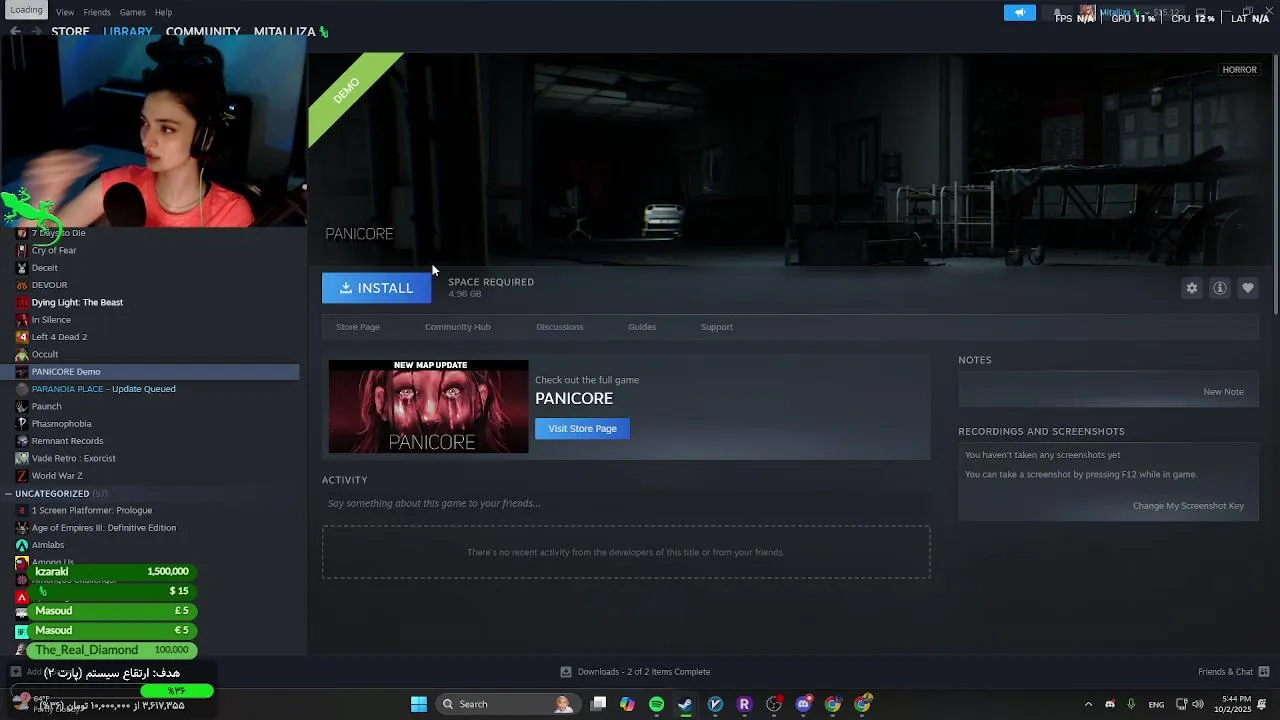Click the blue announcements megaphone button
This screenshot has width=1280, height=720.
[x=1019, y=13]
